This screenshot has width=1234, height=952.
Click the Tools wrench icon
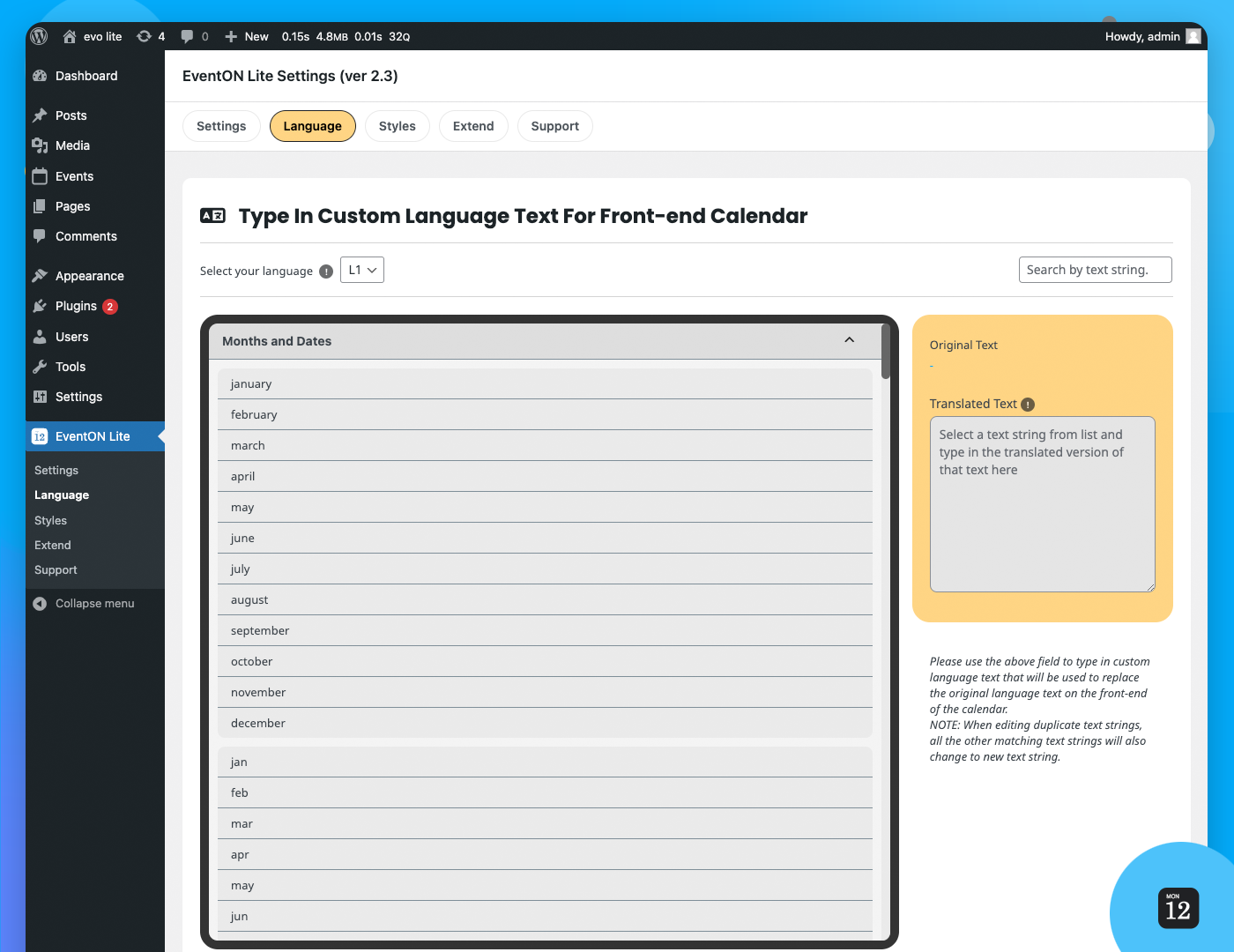click(40, 367)
